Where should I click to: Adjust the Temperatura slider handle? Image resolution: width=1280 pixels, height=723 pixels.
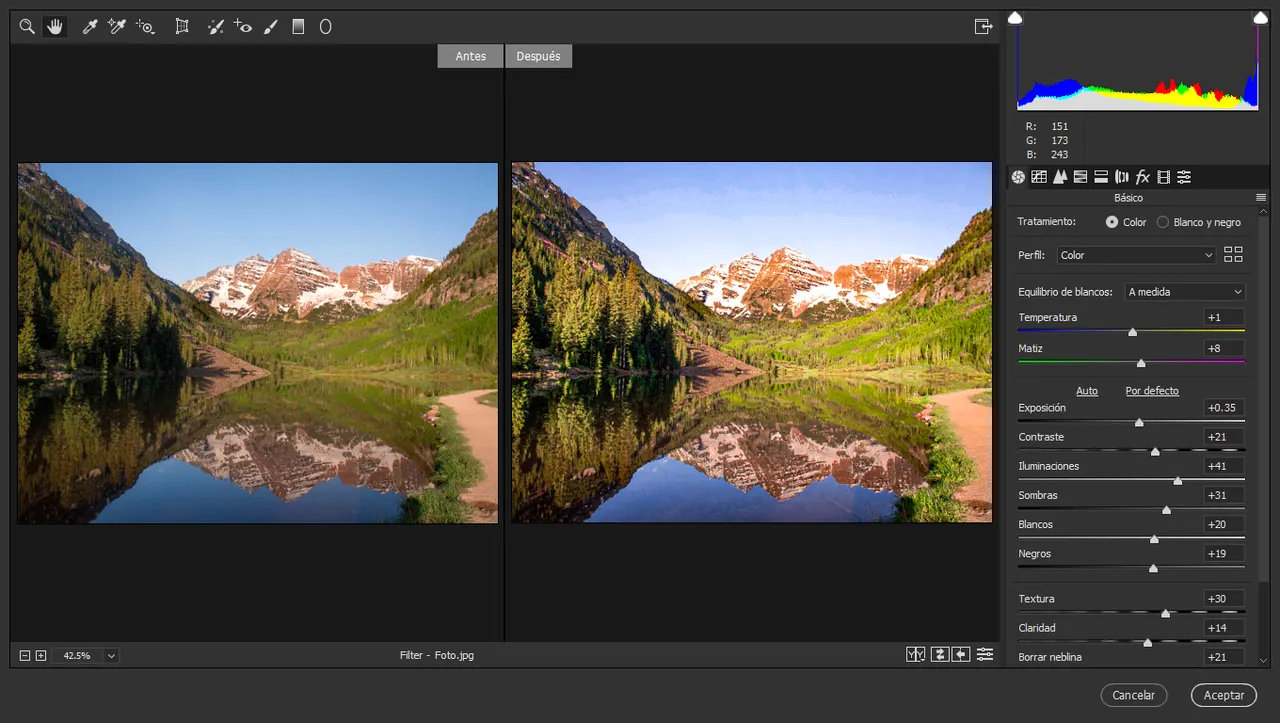coord(1133,332)
